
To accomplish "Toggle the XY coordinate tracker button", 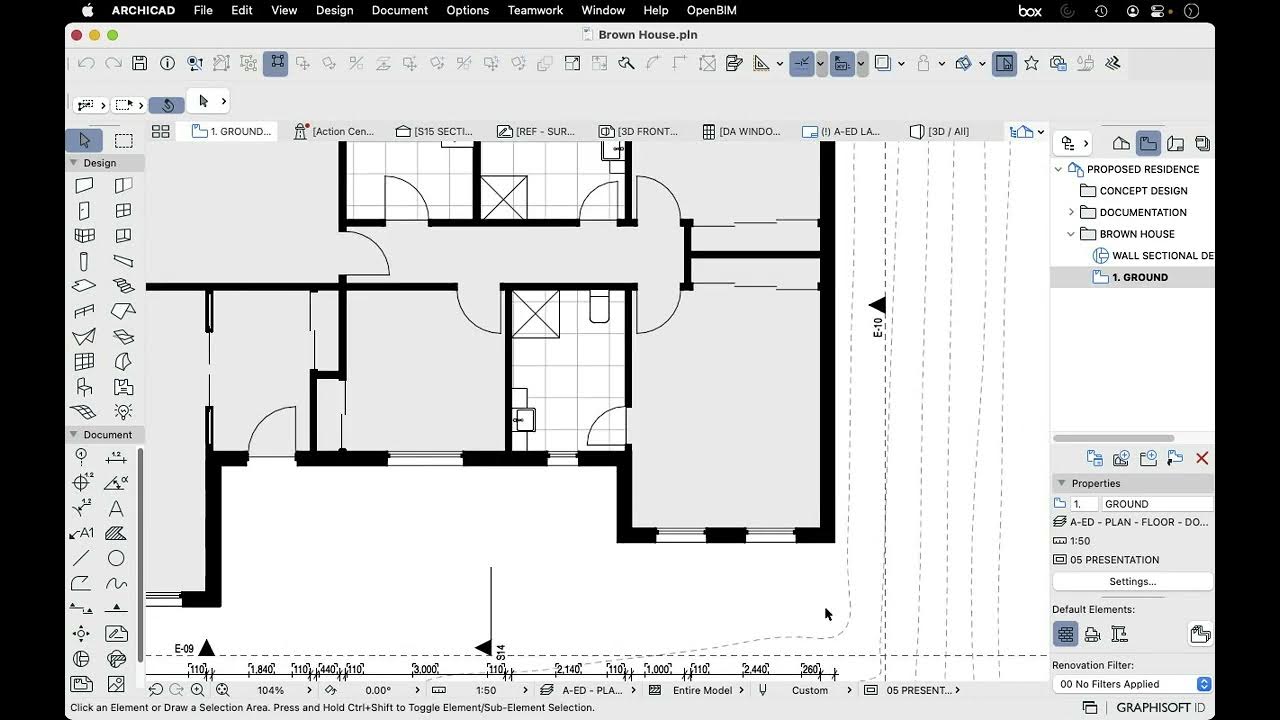I will point(843,63).
